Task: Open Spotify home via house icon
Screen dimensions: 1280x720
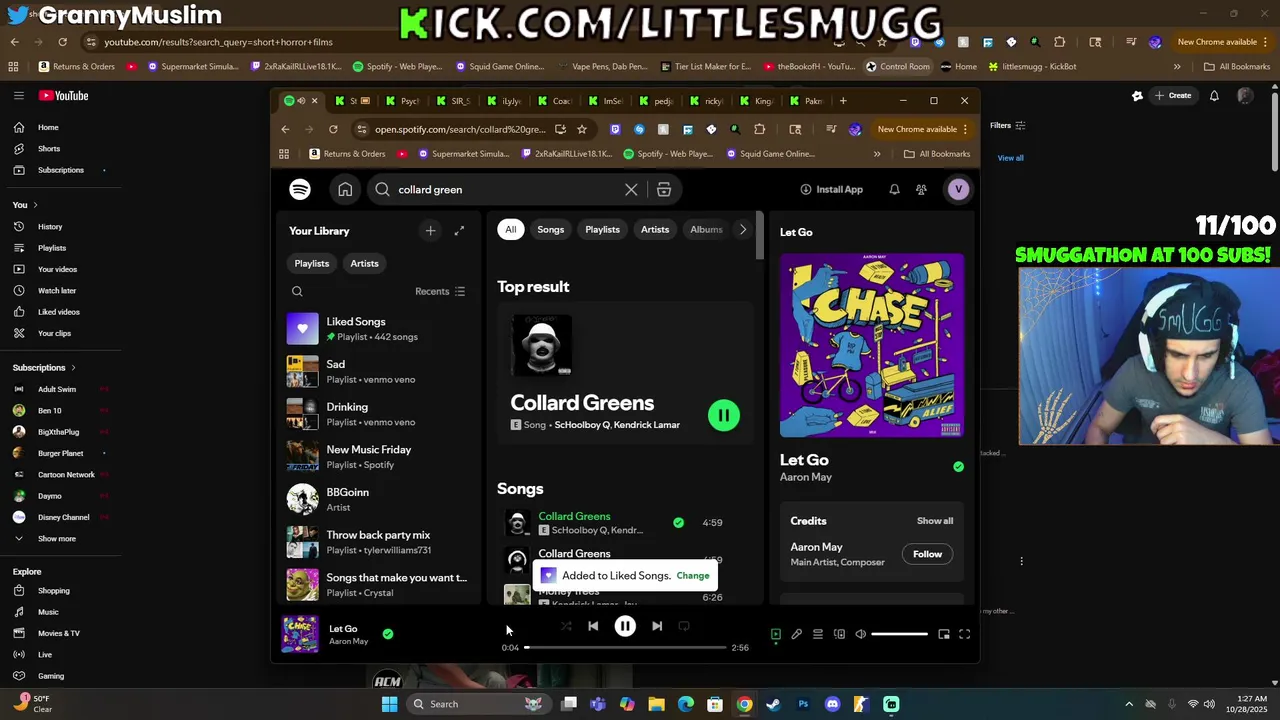Action: click(x=345, y=189)
